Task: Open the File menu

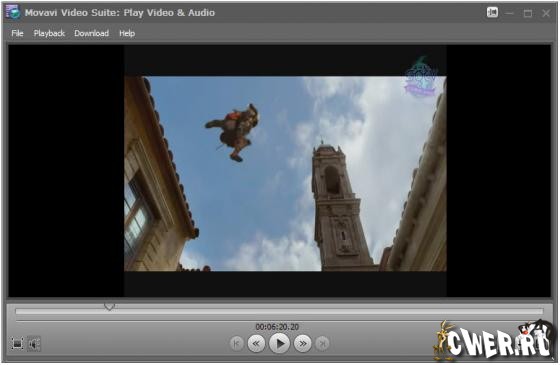Action: click(x=17, y=33)
